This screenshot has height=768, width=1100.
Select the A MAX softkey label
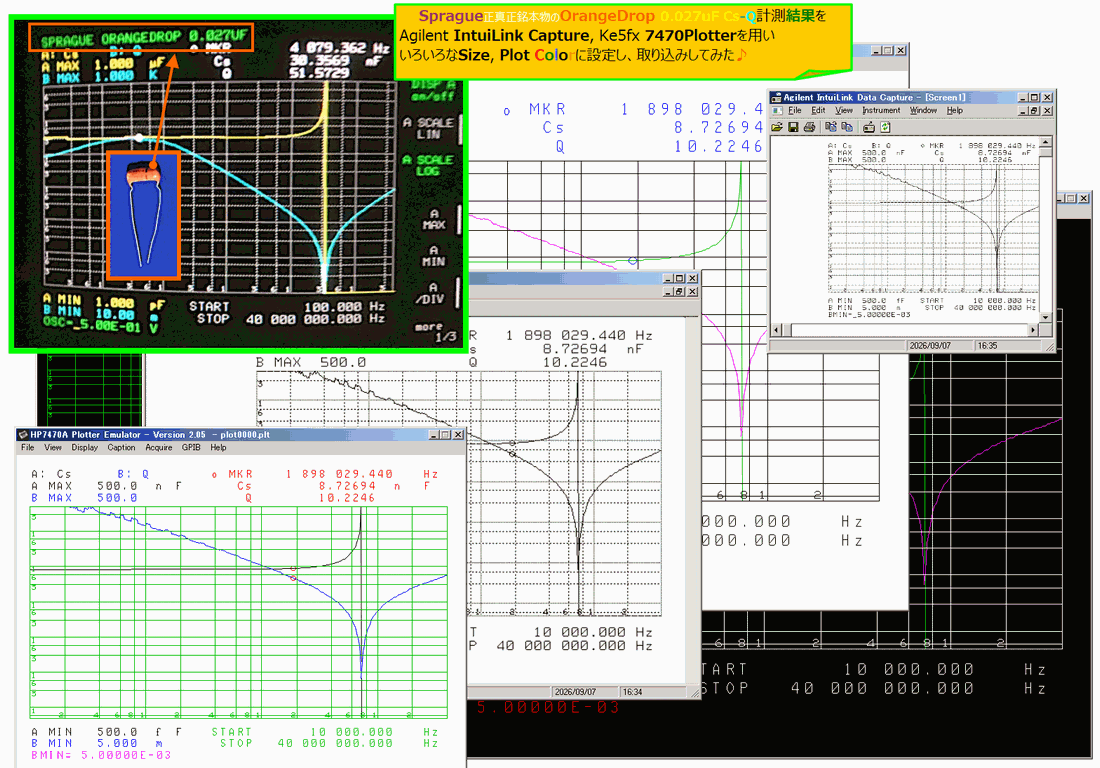434,220
